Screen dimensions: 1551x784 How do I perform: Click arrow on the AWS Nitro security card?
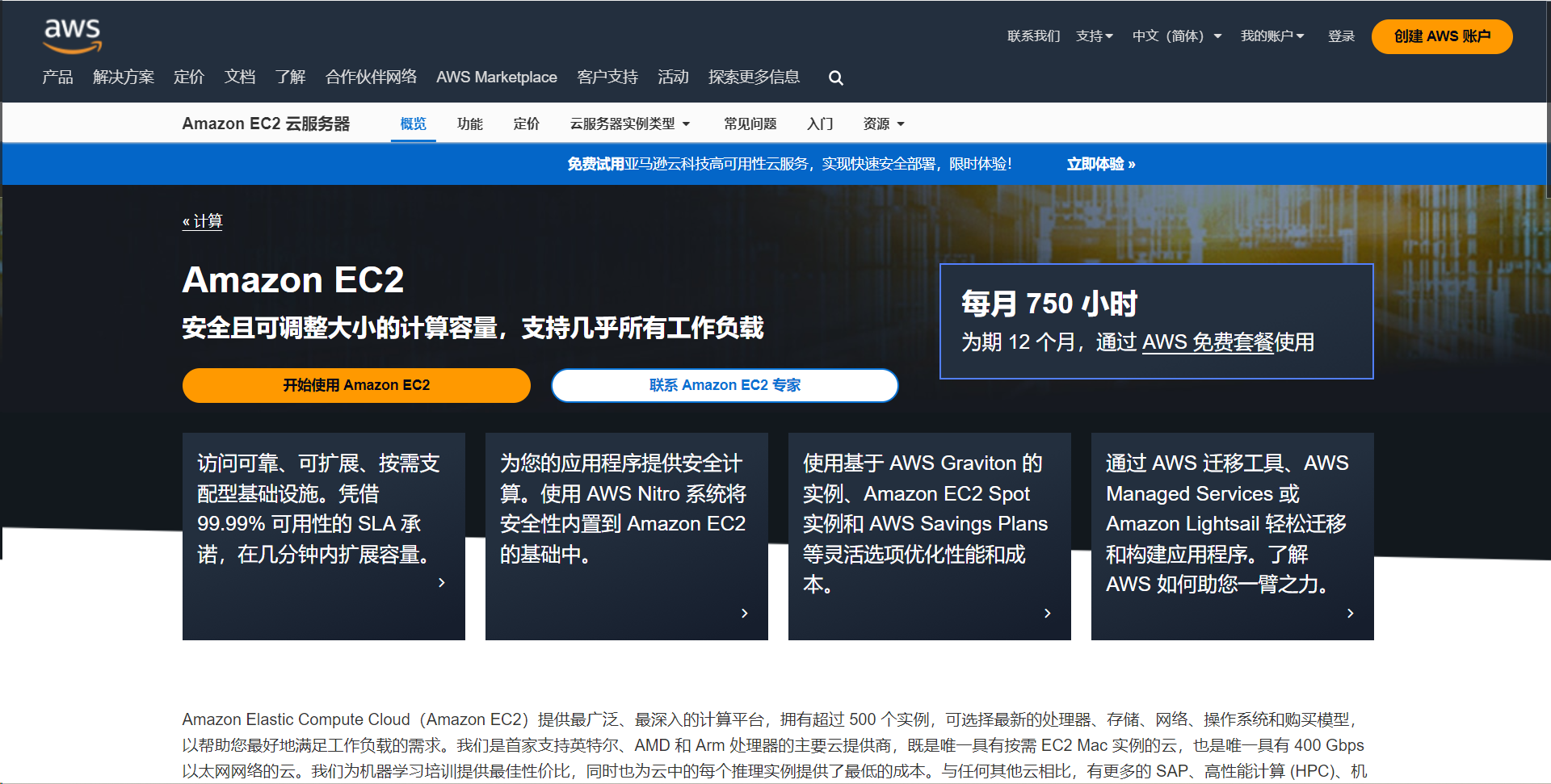click(x=744, y=613)
